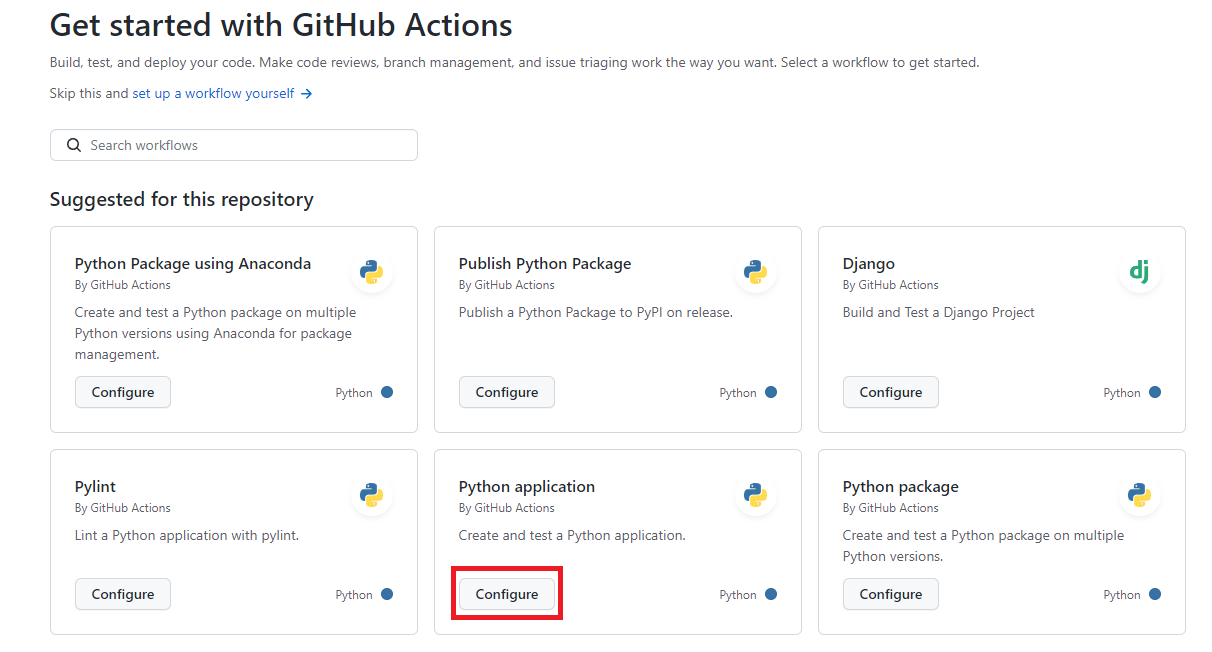
Task: Click the magnifier icon in the search box
Action: tap(74, 145)
